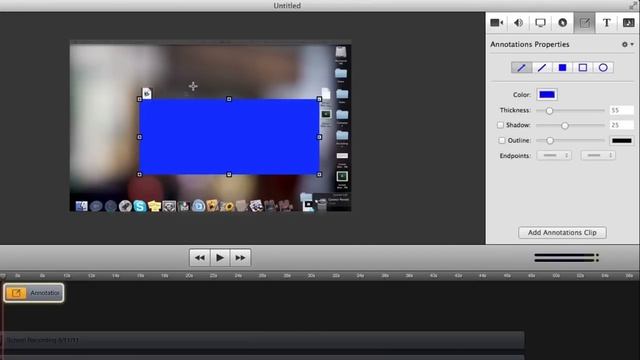640x360 pixels.
Task: Click the fast forward playback button
Action: pyautogui.click(x=240, y=258)
